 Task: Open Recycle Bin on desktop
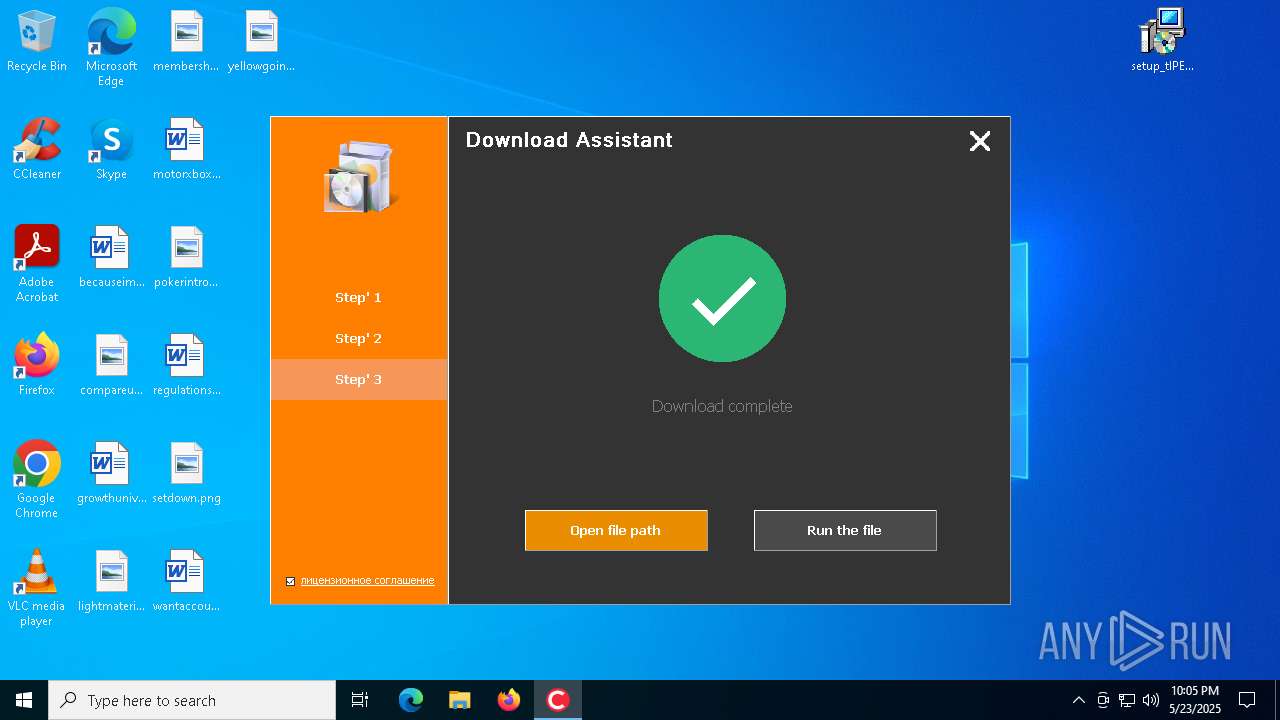37,42
